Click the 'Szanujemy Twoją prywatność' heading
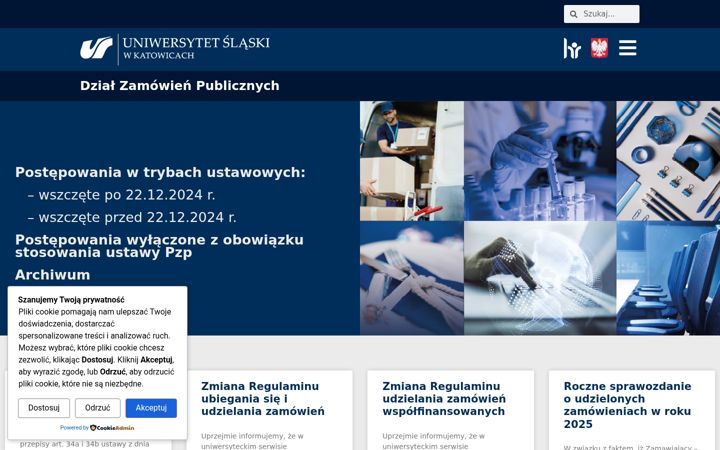Viewport: 720px width, 450px height. pyautogui.click(x=71, y=300)
